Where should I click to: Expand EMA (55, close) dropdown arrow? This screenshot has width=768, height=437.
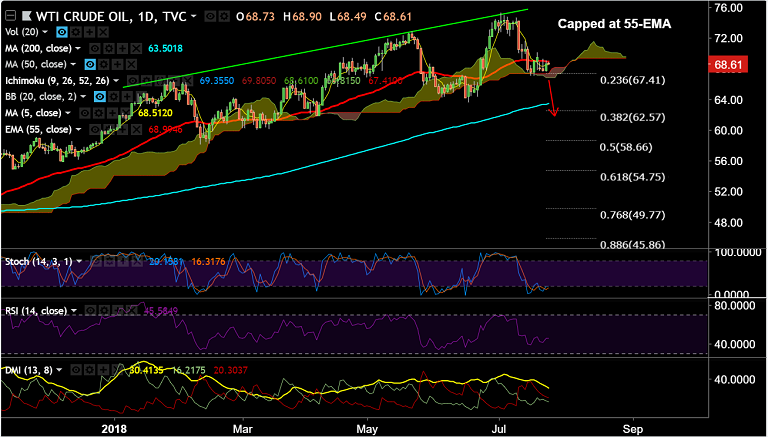[x=78, y=129]
